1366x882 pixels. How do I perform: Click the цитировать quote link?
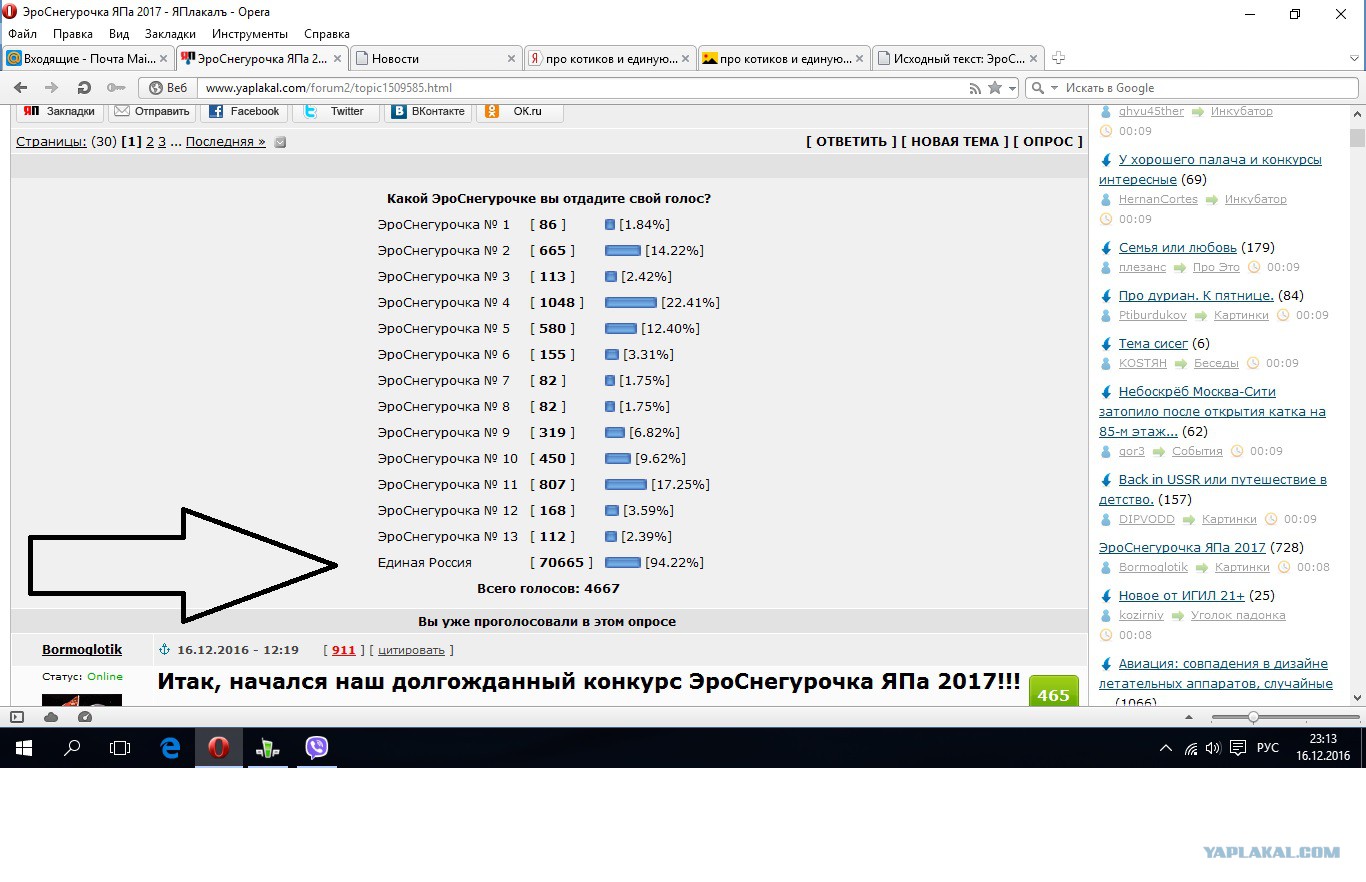(x=411, y=650)
